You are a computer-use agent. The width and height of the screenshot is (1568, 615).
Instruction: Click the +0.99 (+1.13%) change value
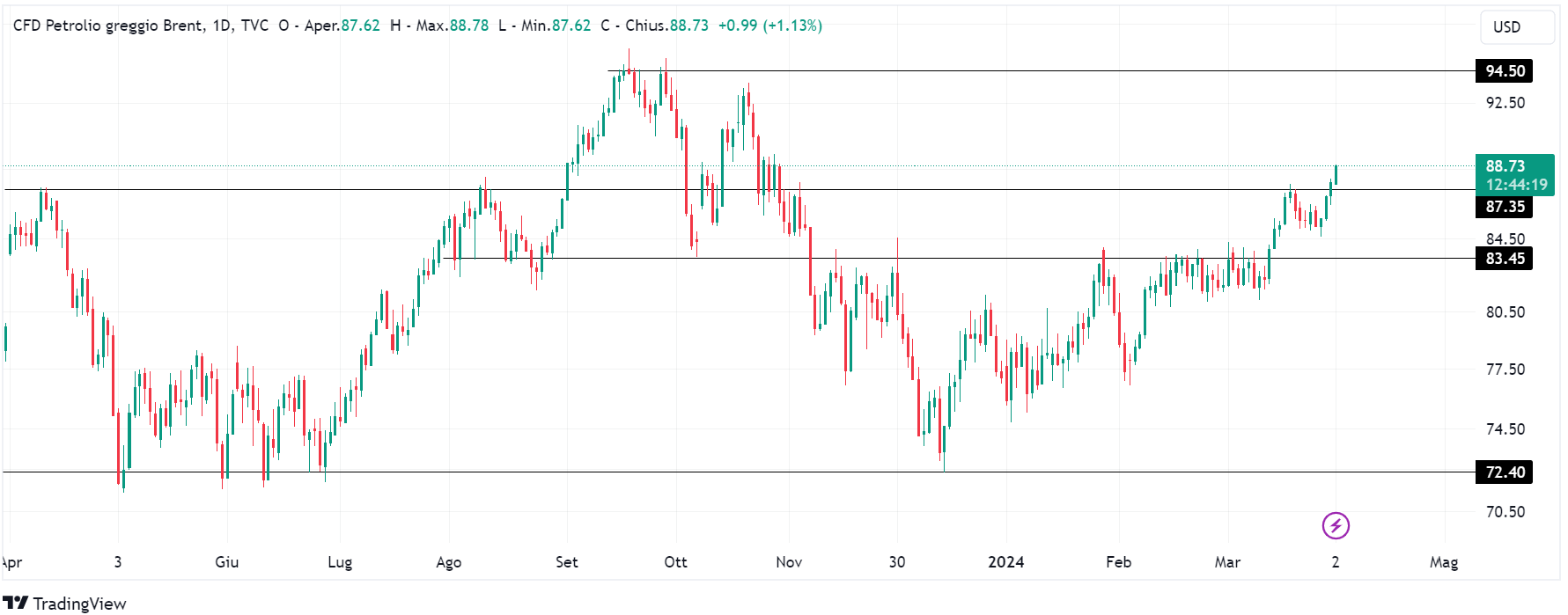770,26
